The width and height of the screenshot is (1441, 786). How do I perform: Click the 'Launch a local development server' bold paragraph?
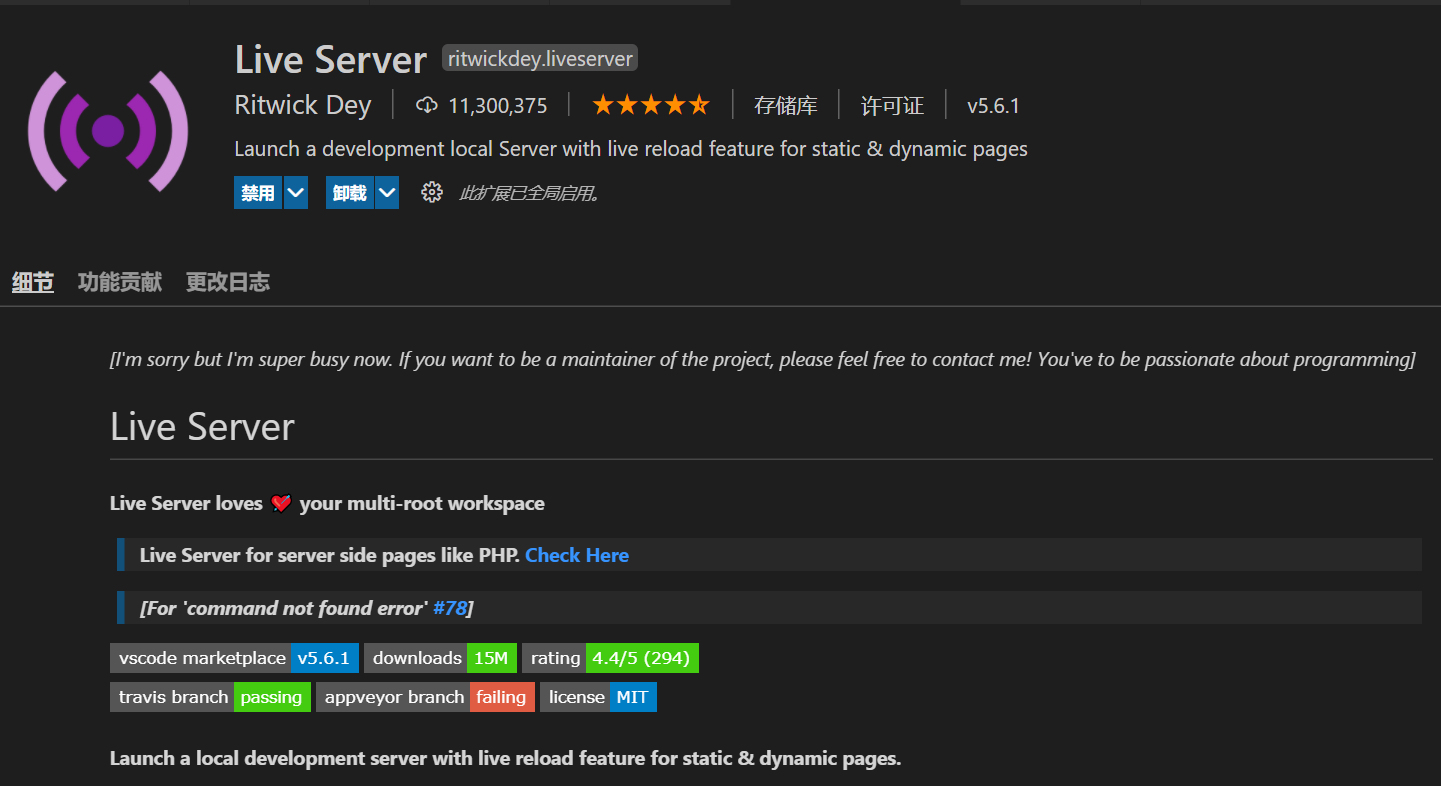[505, 758]
